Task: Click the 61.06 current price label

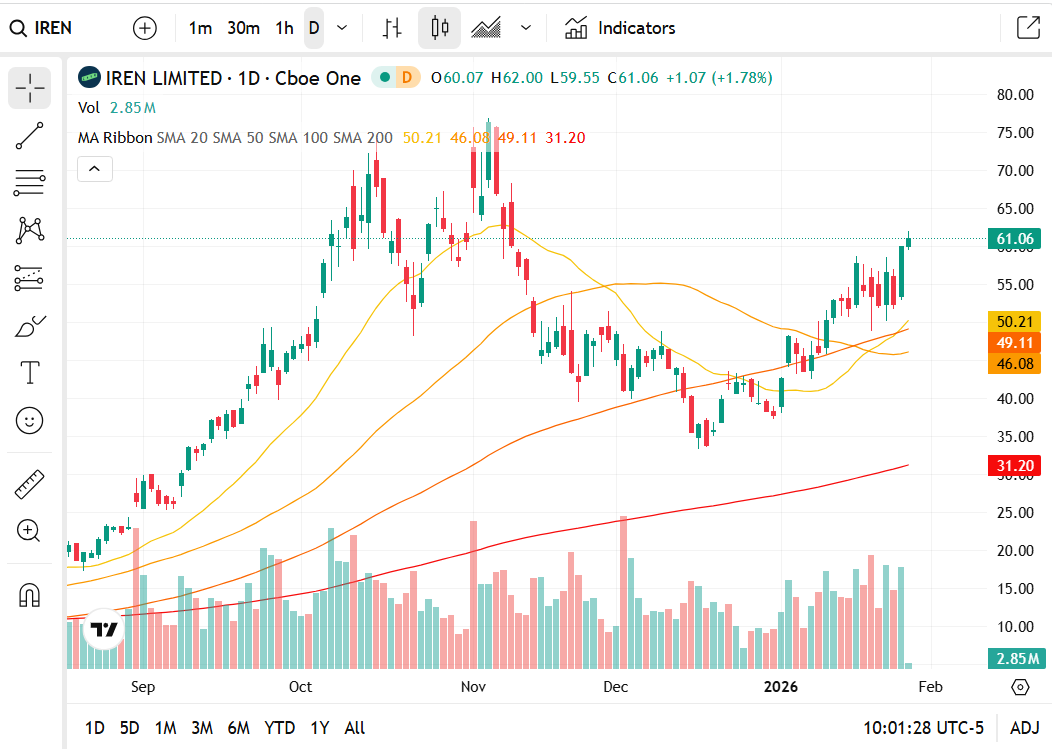Action: click(x=1015, y=239)
